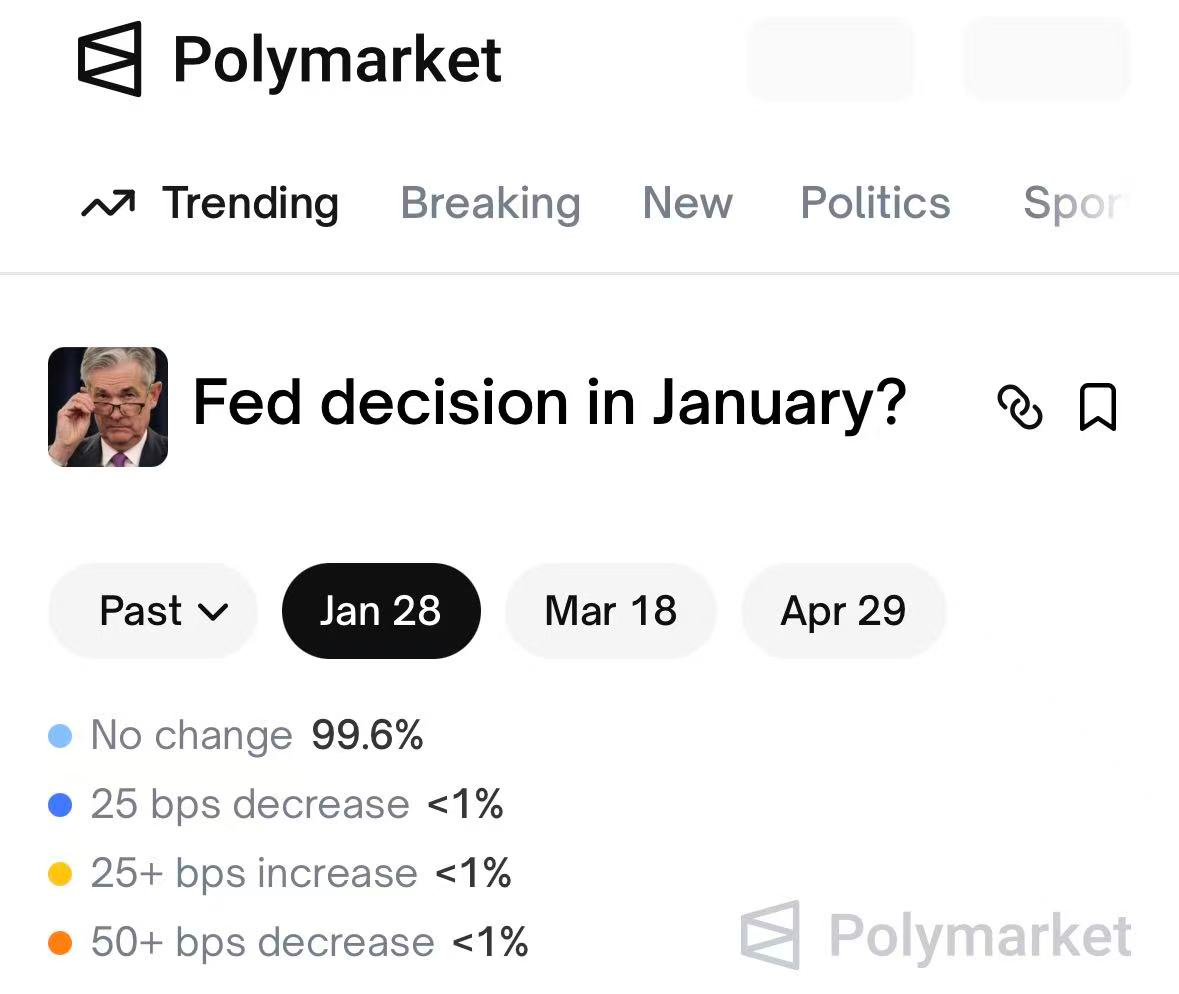The width and height of the screenshot is (1179, 994).
Task: Select the Jan 28 date pill
Action: (x=380, y=611)
